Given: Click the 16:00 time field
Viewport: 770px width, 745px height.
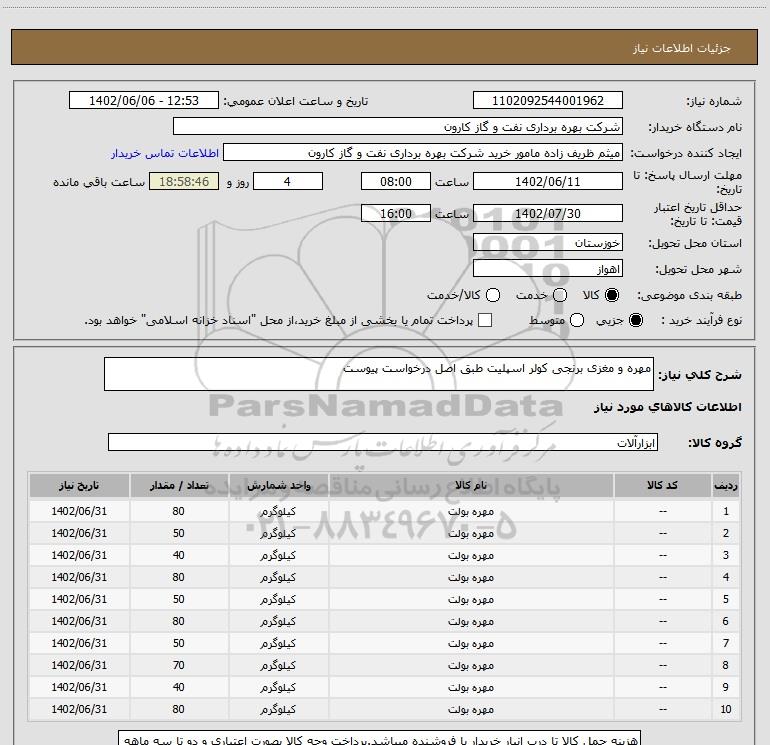Looking at the screenshot, I should point(396,213).
